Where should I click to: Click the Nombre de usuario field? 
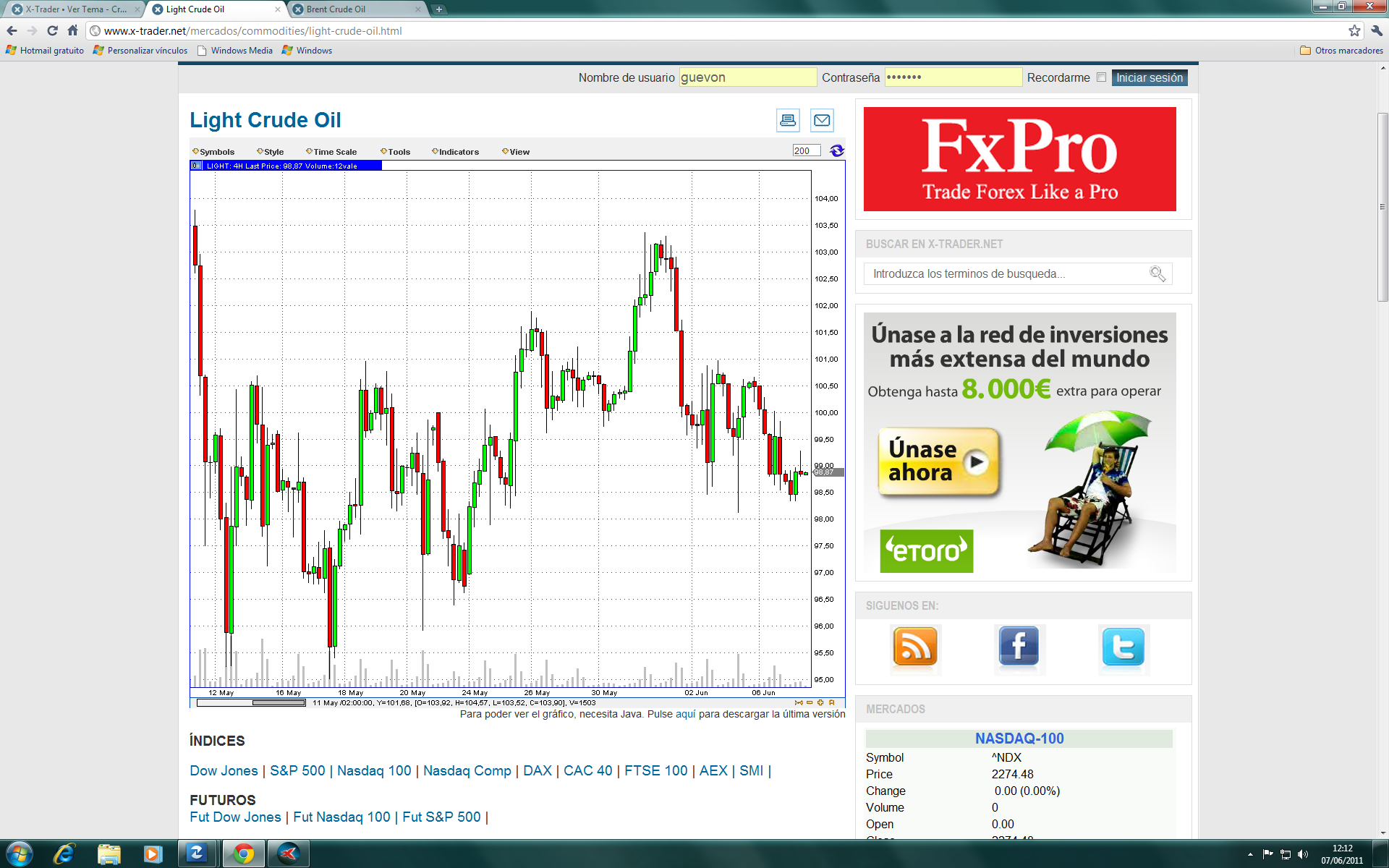(x=747, y=77)
